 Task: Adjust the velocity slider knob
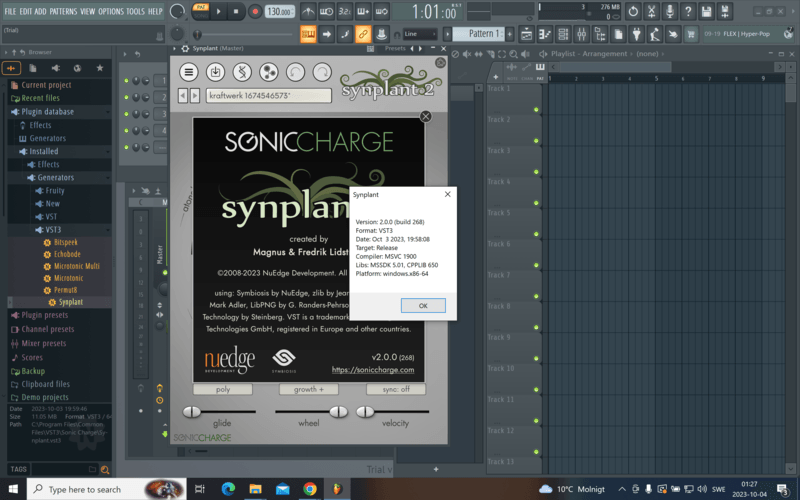tap(365, 412)
